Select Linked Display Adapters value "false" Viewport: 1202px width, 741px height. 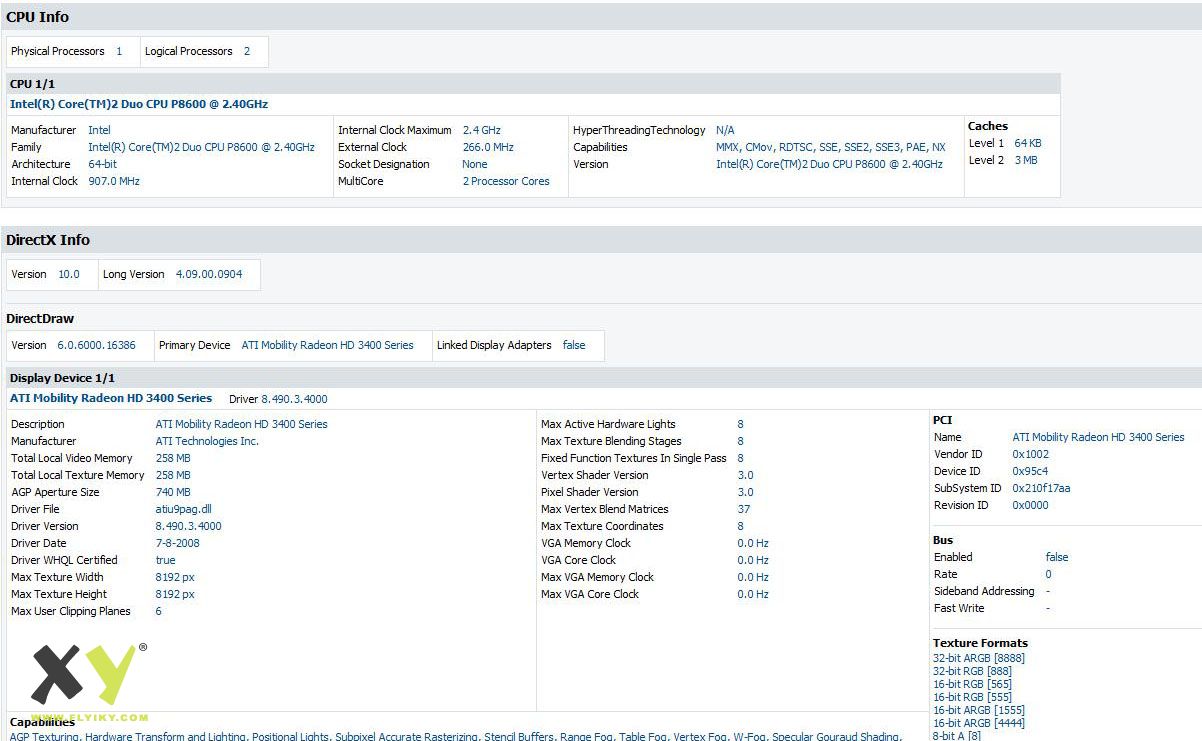point(574,345)
